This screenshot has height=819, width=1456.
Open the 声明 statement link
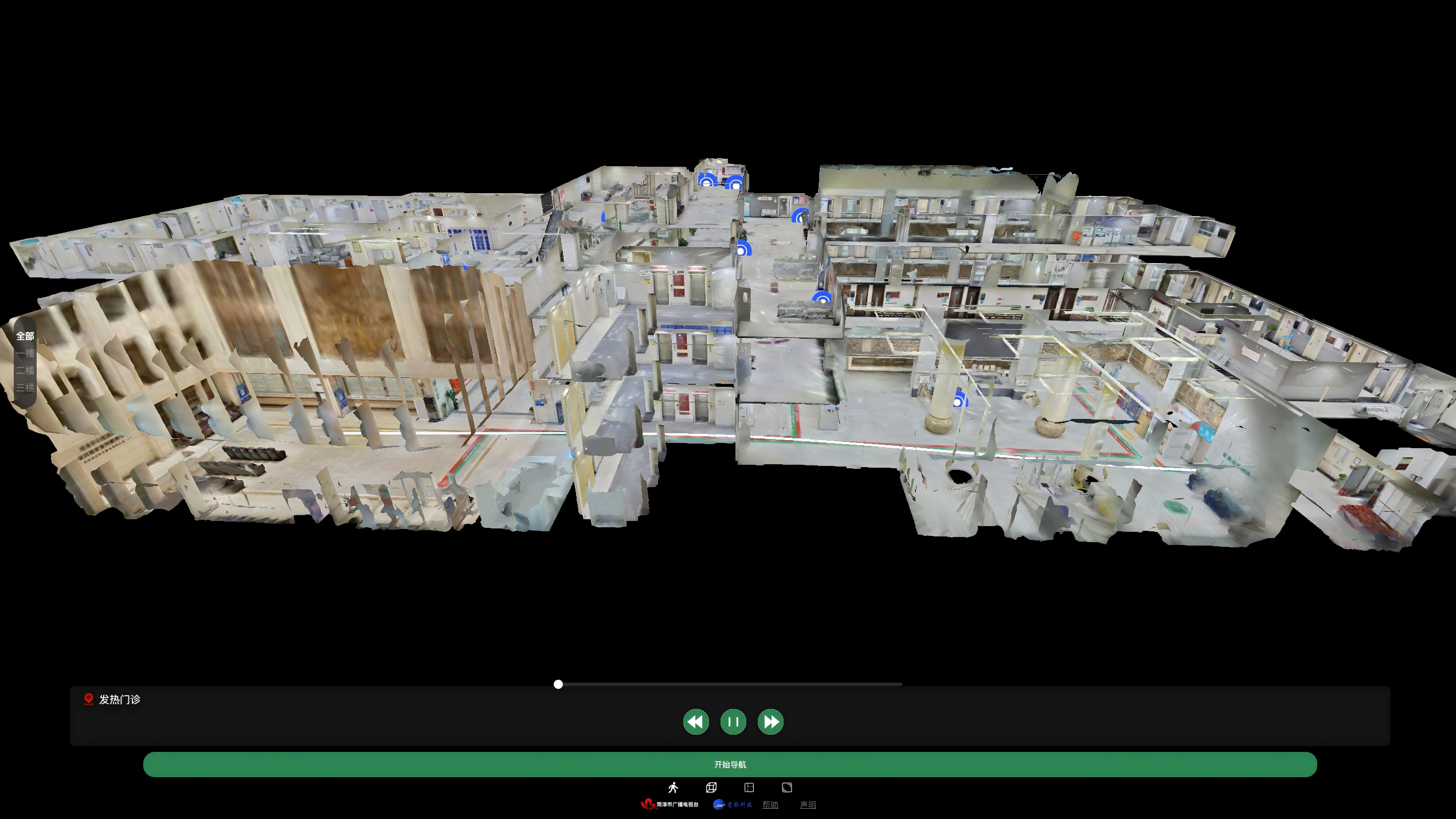point(808,805)
